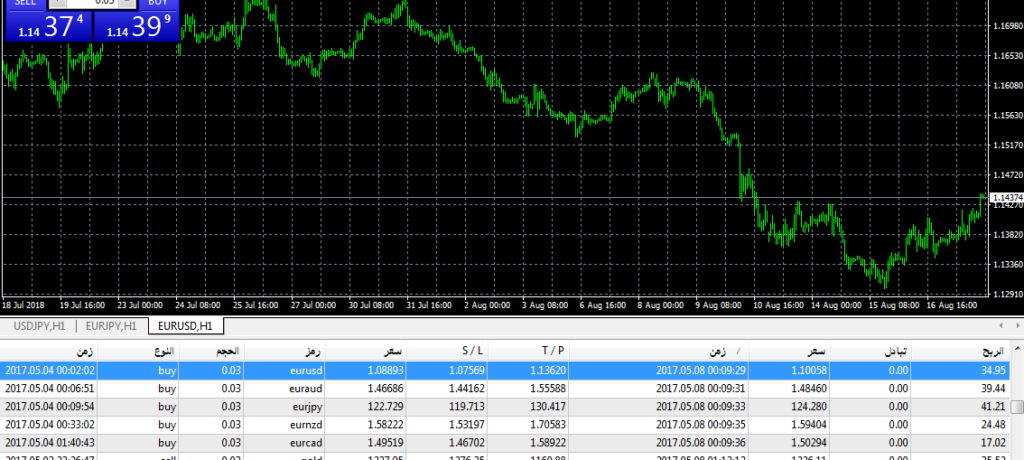Image resolution: width=1024 pixels, height=460 pixels.
Task: Click the volume decrease arrow beside SELL
Action: (55, 3)
